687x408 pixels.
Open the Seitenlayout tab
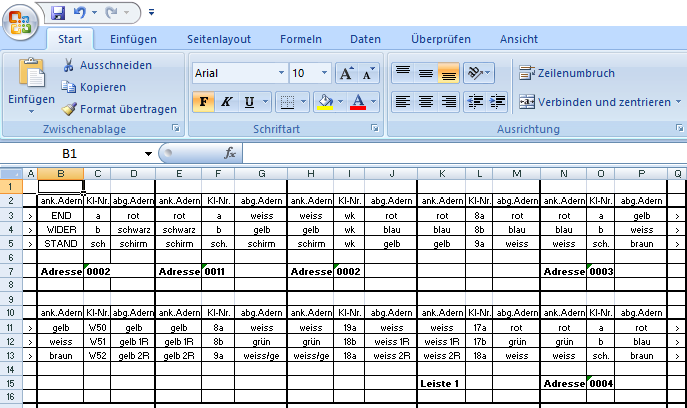click(x=219, y=39)
